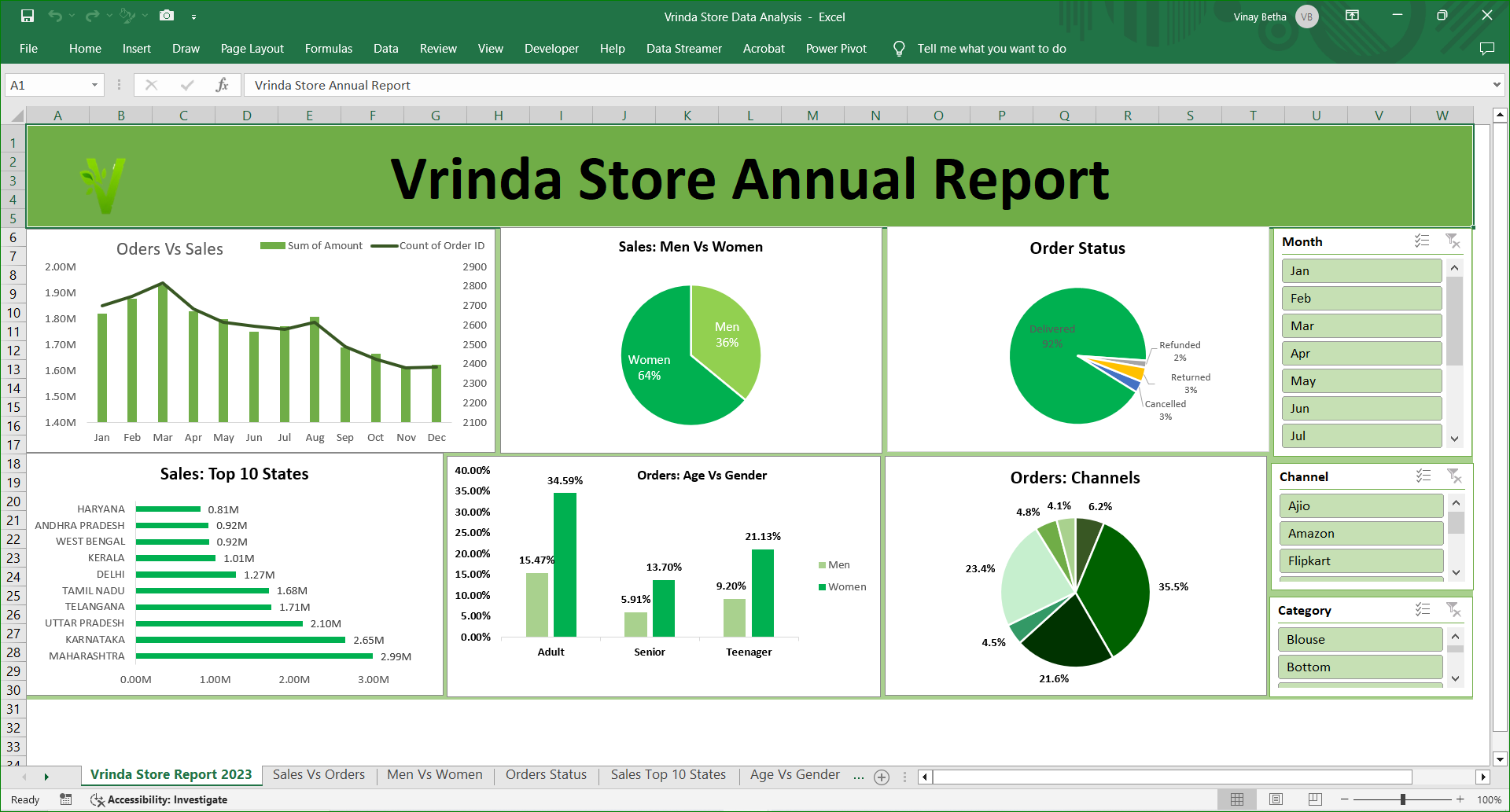Toggle multi-select on the Month slicer
The image size is (1510, 812).
(1422, 241)
